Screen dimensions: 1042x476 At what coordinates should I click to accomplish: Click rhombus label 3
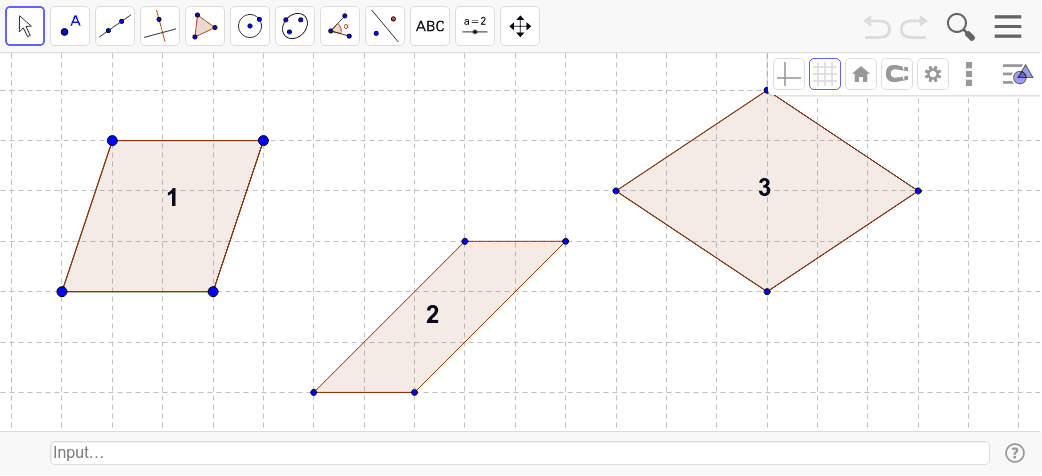click(765, 187)
